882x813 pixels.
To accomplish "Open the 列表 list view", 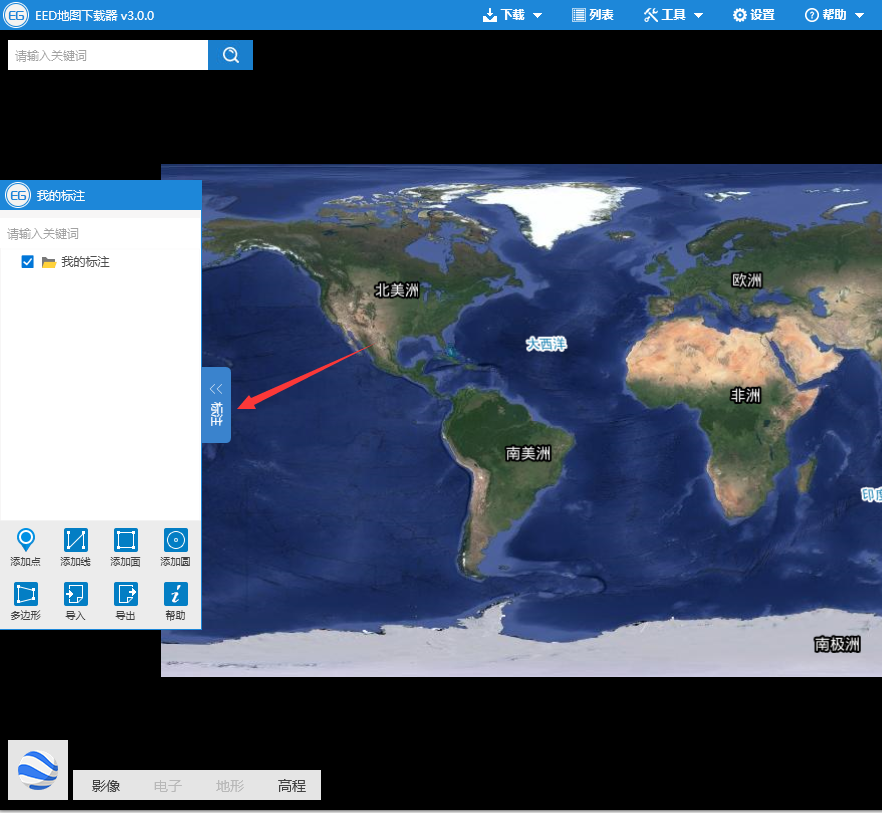I will [x=593, y=15].
